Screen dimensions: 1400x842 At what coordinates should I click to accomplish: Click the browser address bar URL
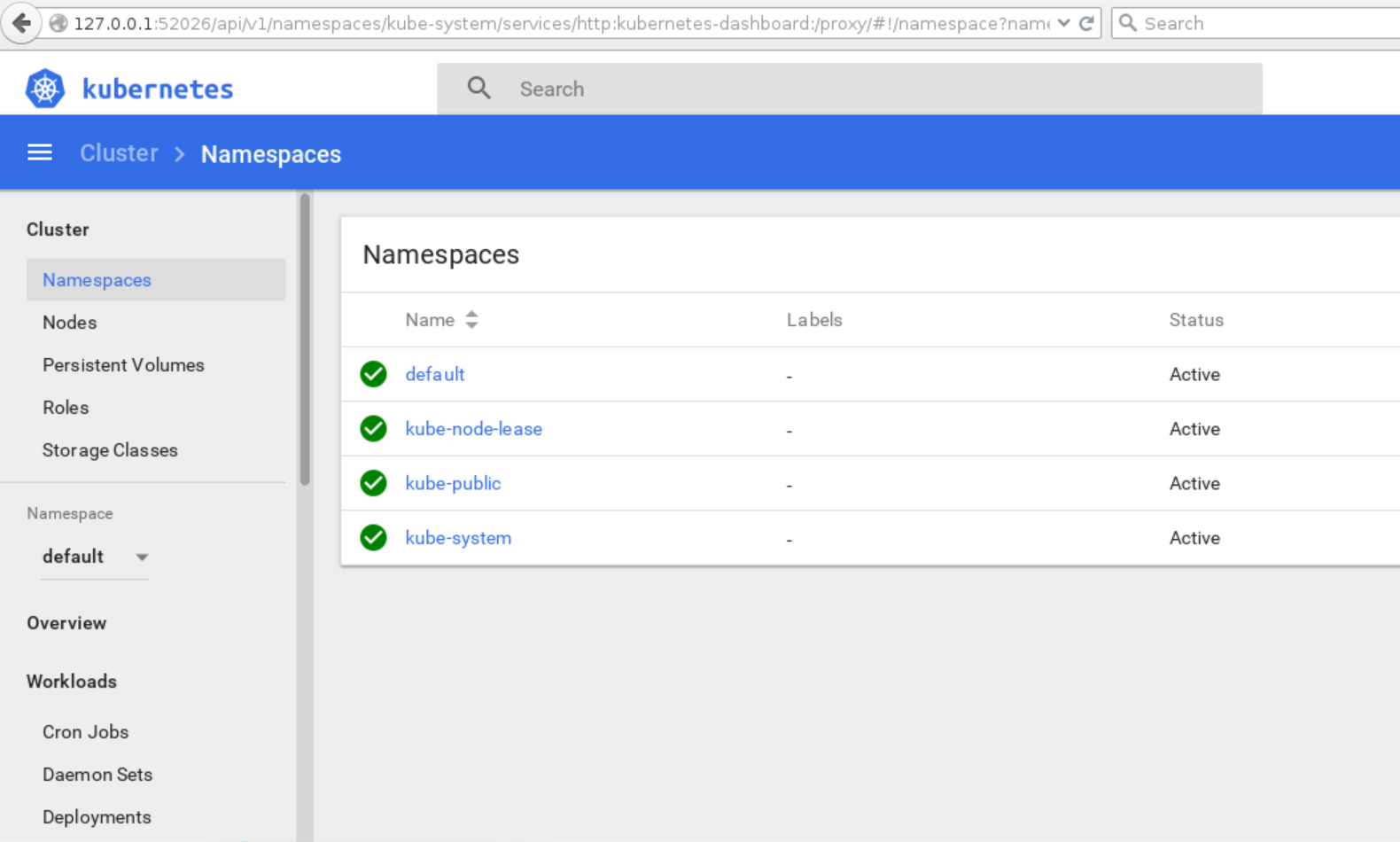point(562,24)
